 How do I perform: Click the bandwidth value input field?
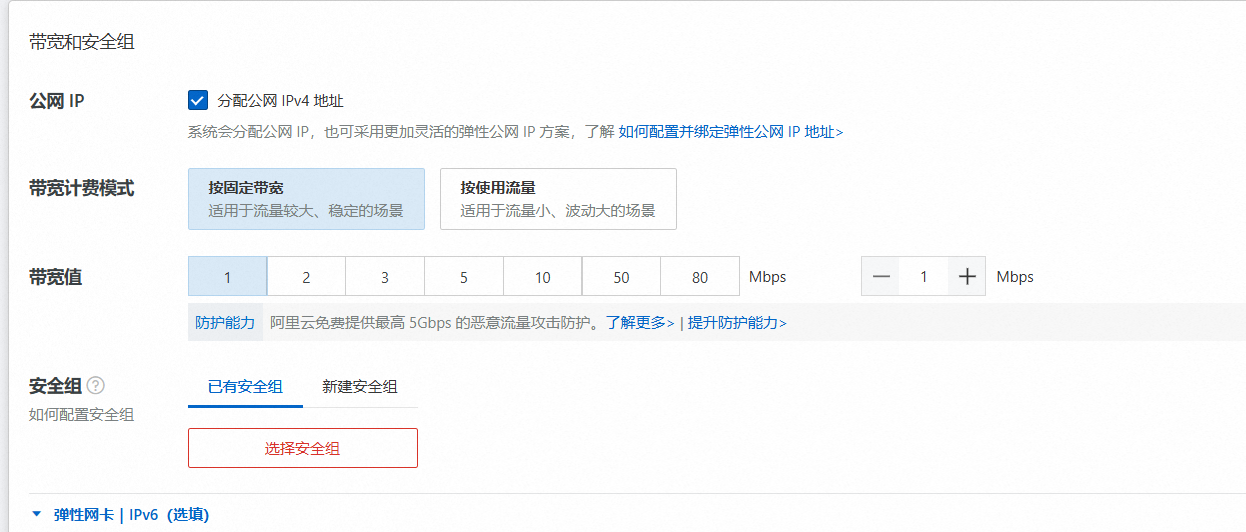pos(923,277)
